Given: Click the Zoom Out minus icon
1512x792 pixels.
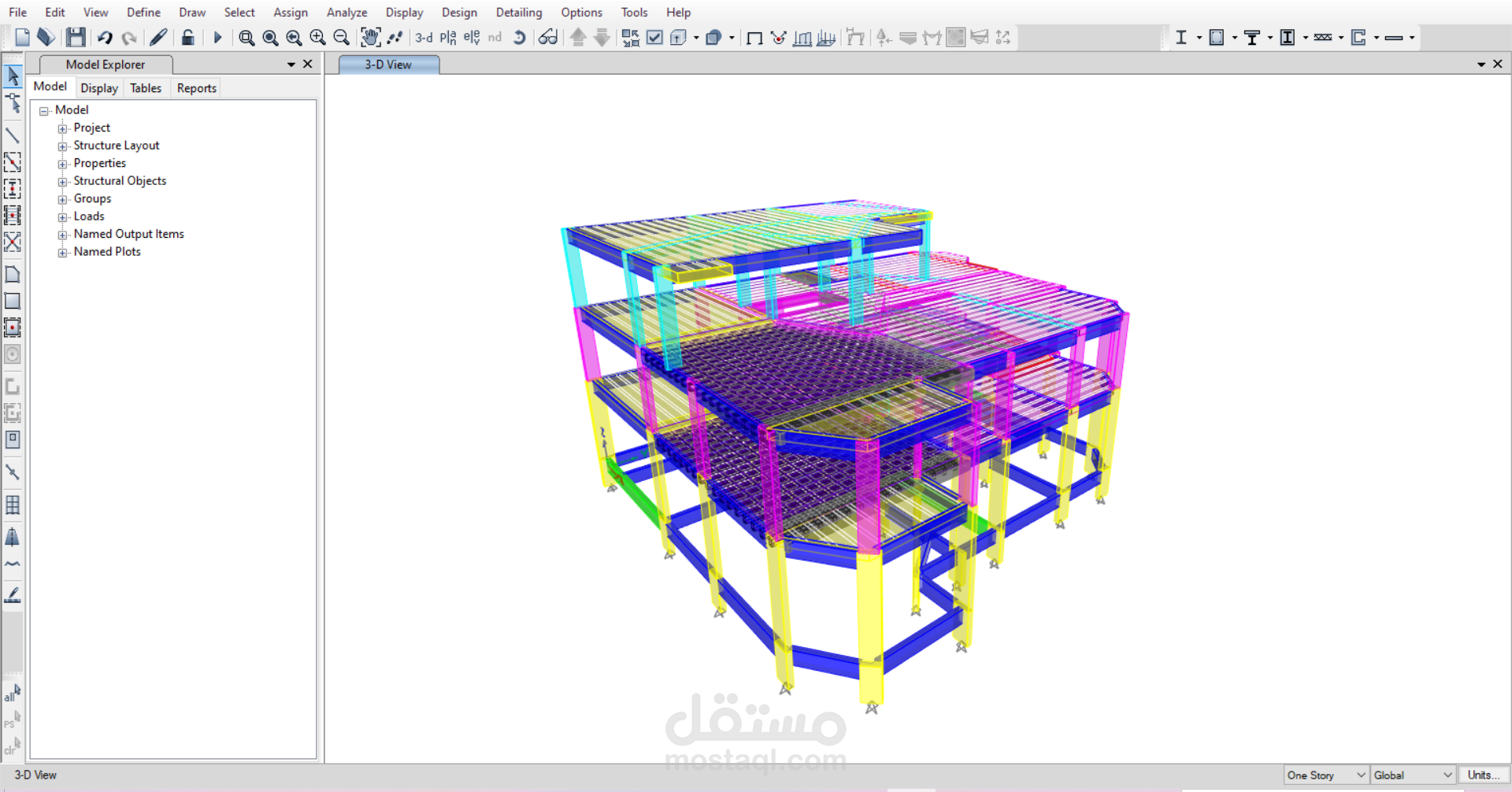Looking at the screenshot, I should [x=341, y=37].
